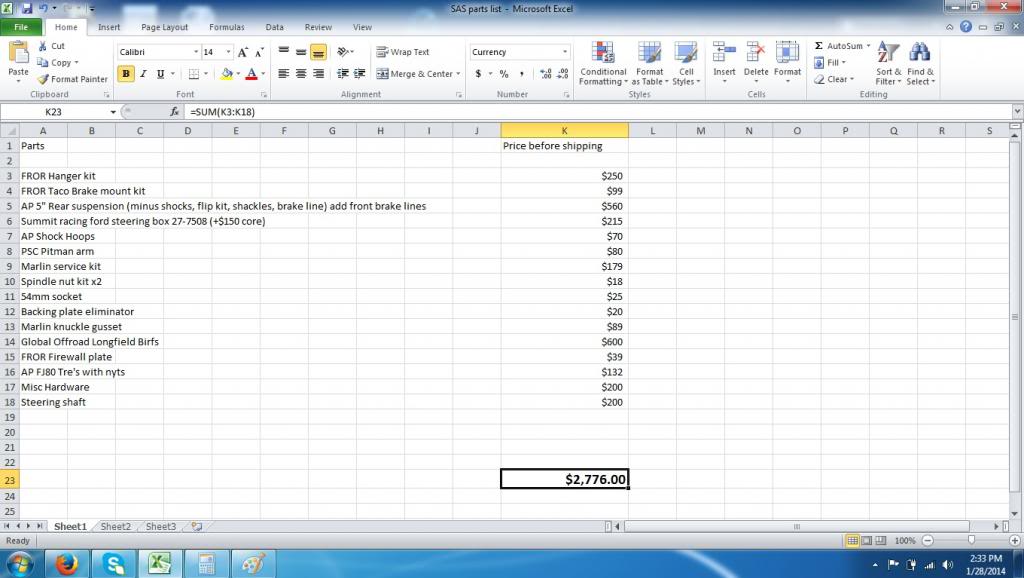Screen dimensions: 1024x578
Task: Apply the yellow Fill Color bucket
Action: [x=227, y=74]
